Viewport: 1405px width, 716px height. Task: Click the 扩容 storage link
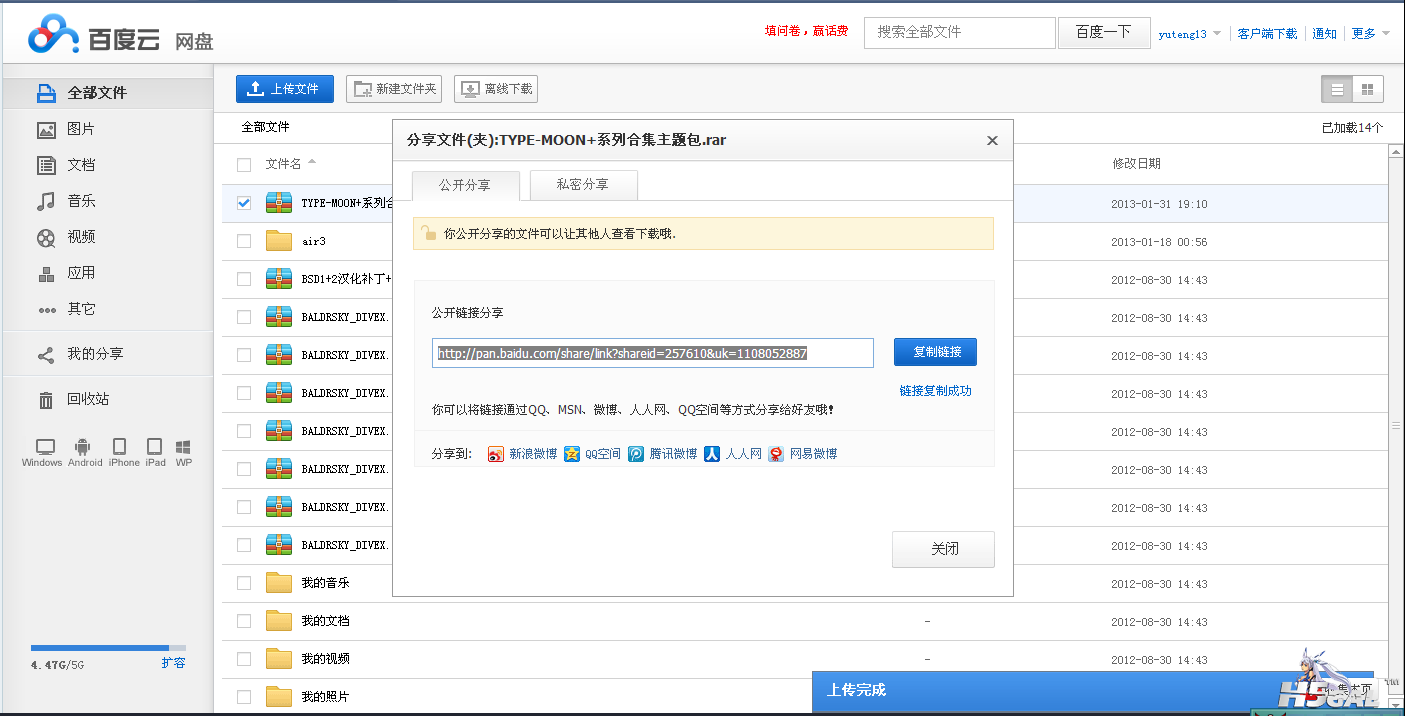(x=173, y=663)
